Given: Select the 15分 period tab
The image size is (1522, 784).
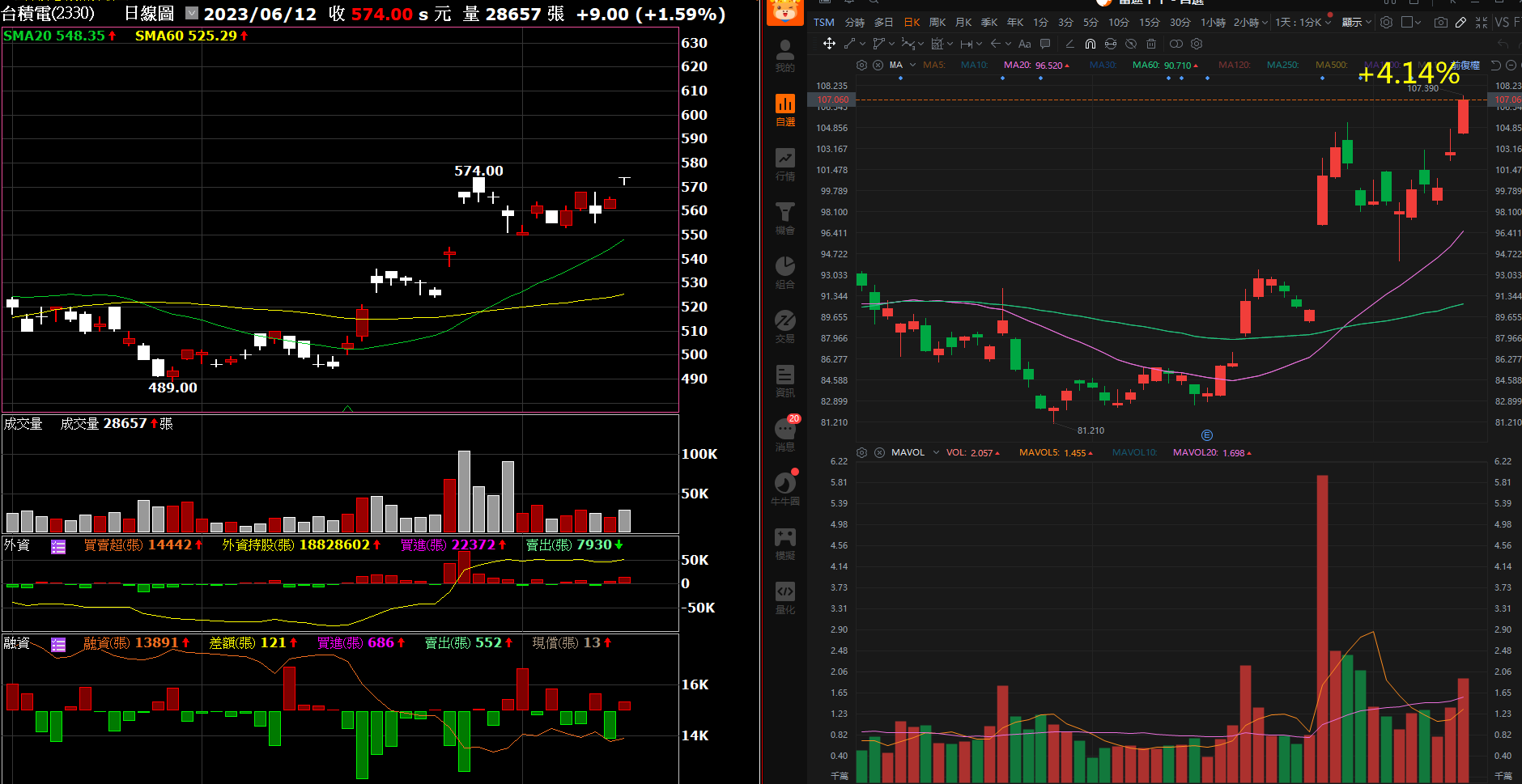Looking at the screenshot, I should click(x=1150, y=23).
